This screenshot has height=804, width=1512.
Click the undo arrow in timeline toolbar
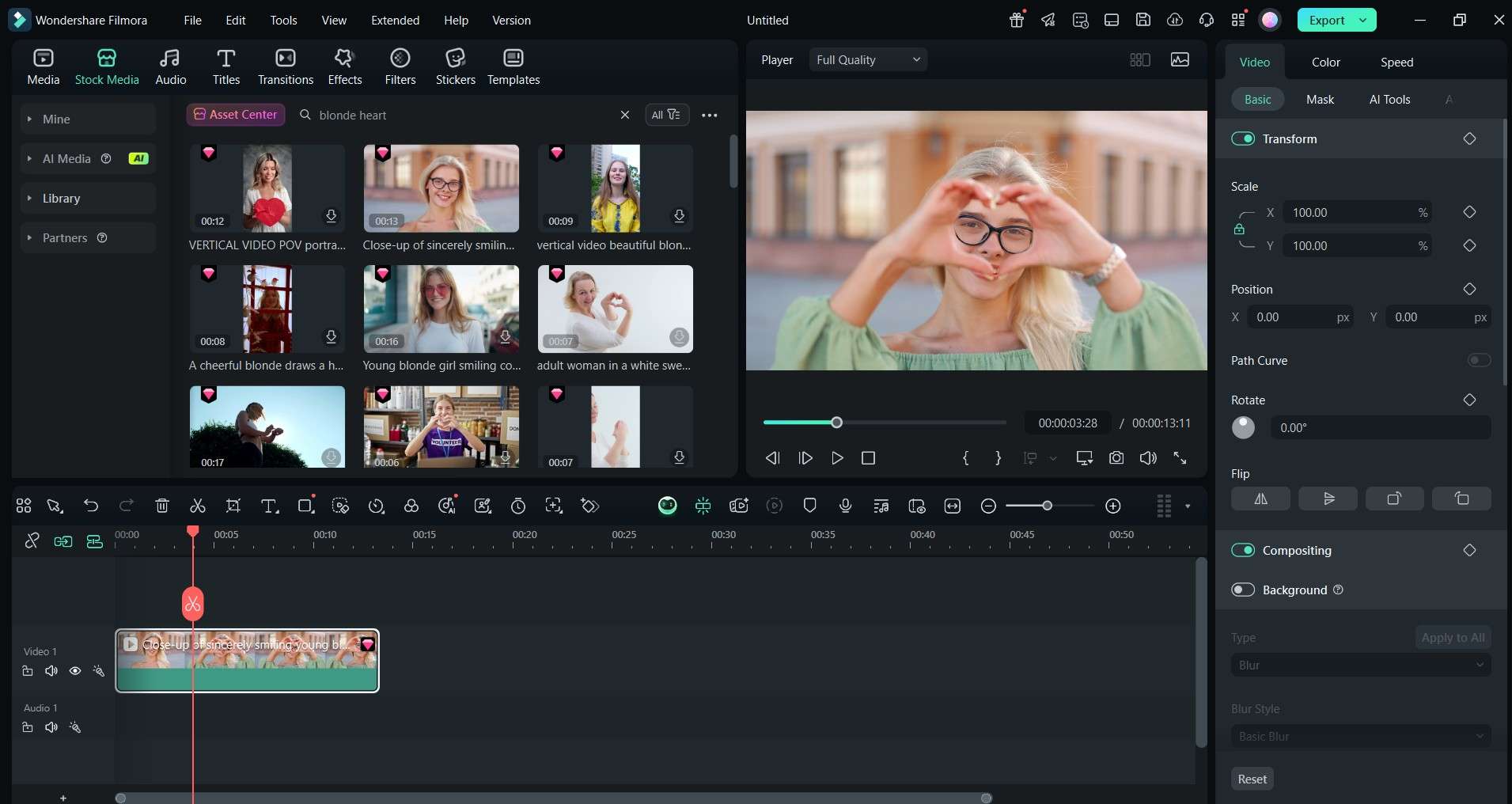[91, 506]
